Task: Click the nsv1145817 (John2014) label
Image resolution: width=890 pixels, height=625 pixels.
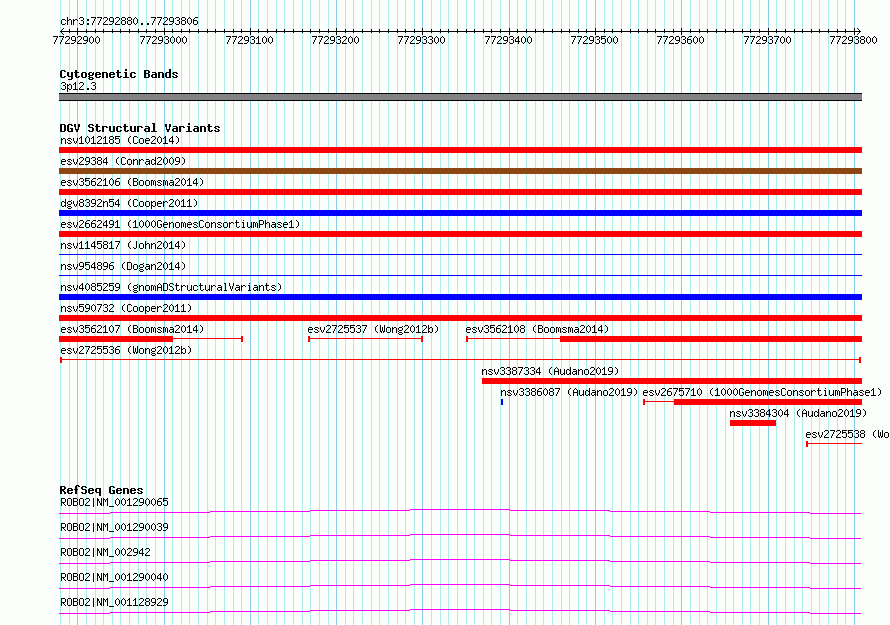Action: pos(123,245)
